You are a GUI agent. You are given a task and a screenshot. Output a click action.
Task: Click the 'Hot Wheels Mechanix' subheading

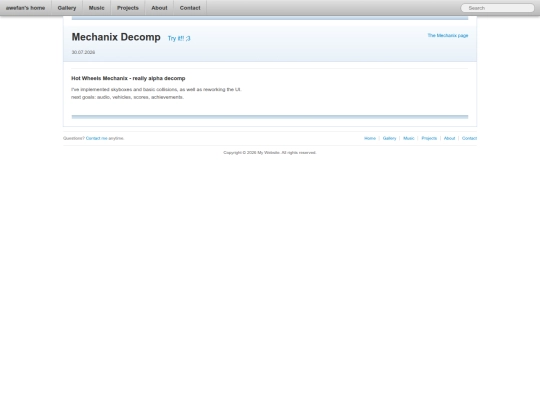coord(128,78)
